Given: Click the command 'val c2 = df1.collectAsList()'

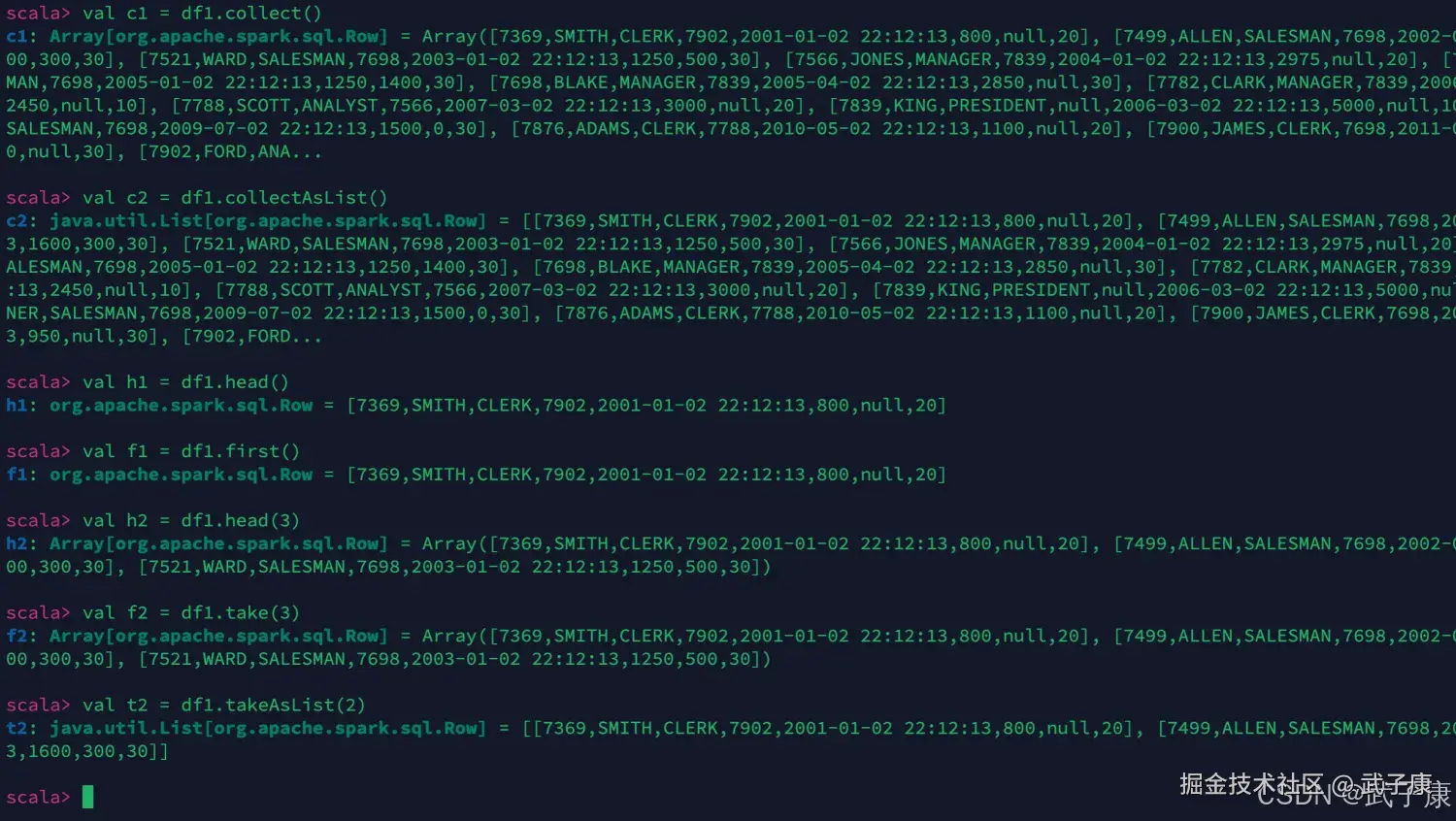Looking at the screenshot, I should coord(235,198).
